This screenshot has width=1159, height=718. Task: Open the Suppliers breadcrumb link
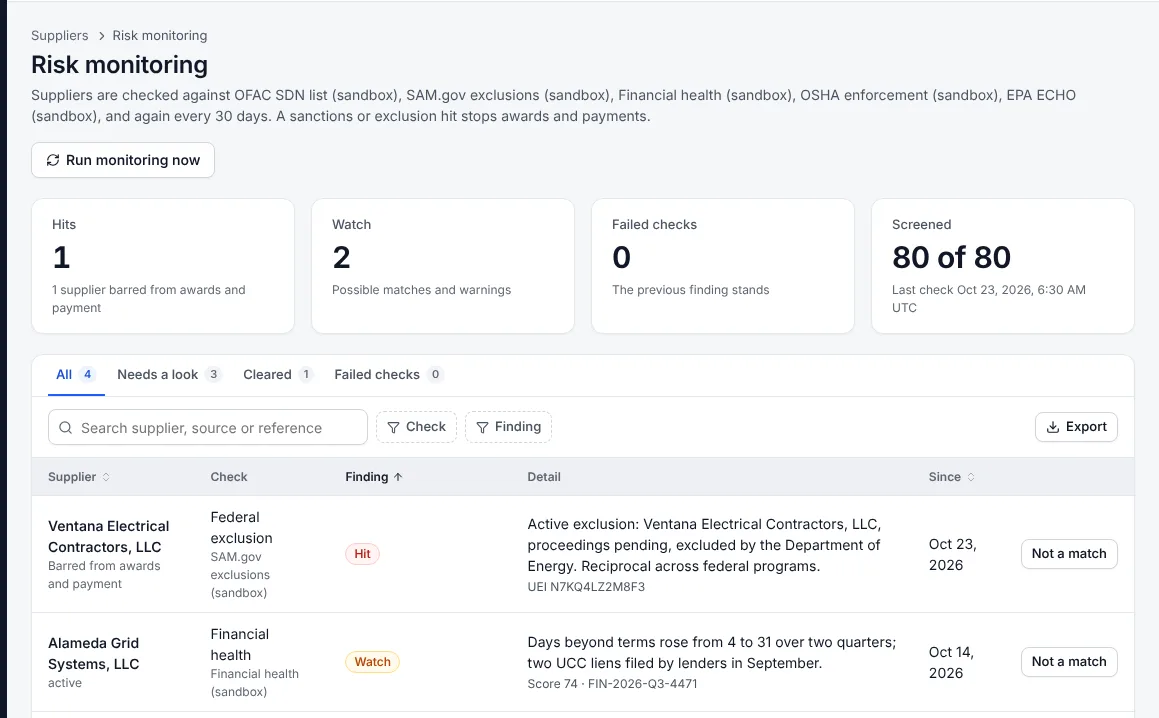tap(59, 35)
